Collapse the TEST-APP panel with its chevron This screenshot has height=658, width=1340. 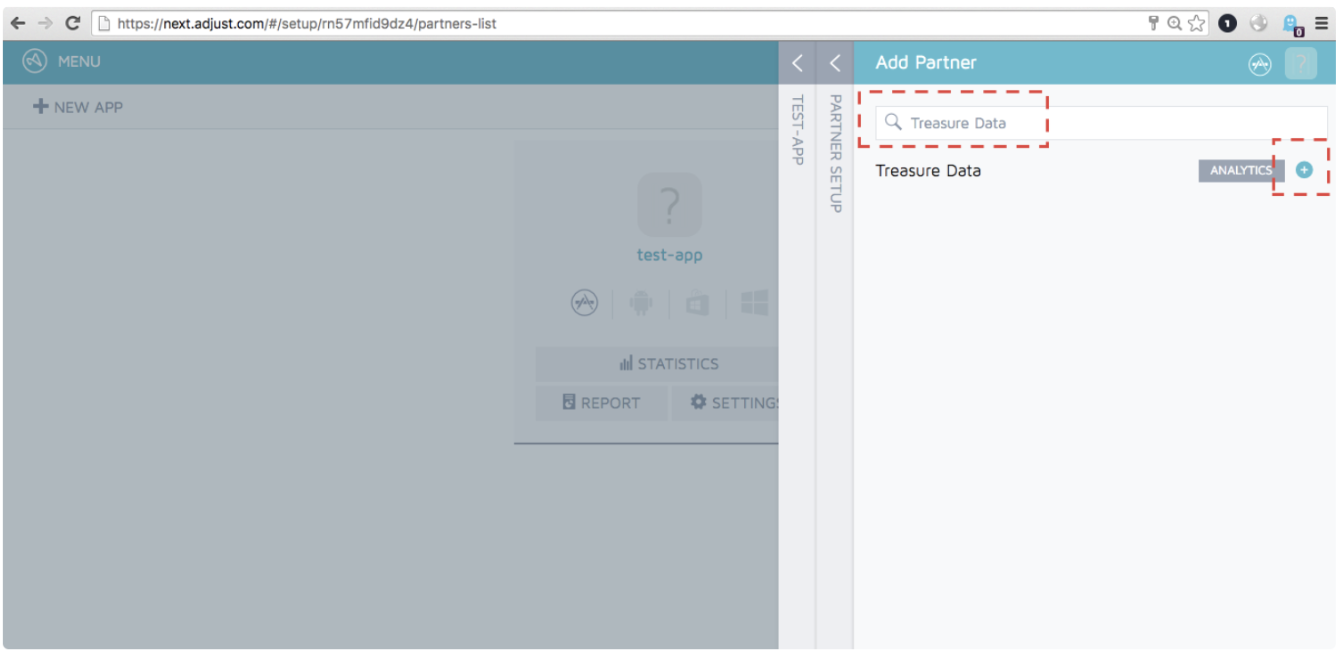coord(797,63)
